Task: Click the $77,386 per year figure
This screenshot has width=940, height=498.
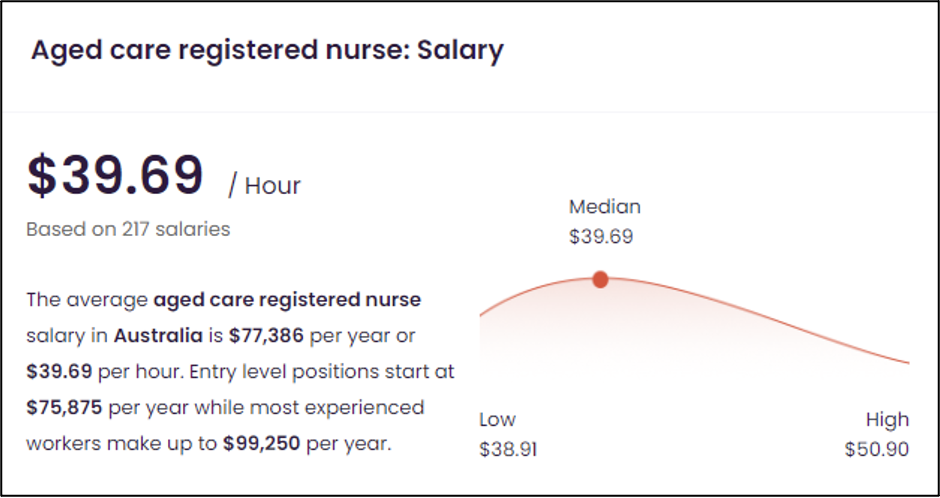Action: 266,336
